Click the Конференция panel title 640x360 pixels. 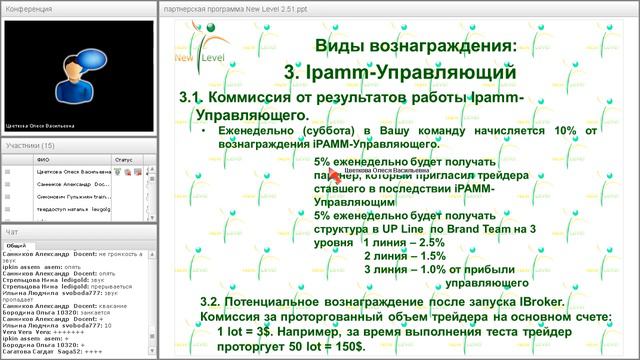[x=29, y=9]
